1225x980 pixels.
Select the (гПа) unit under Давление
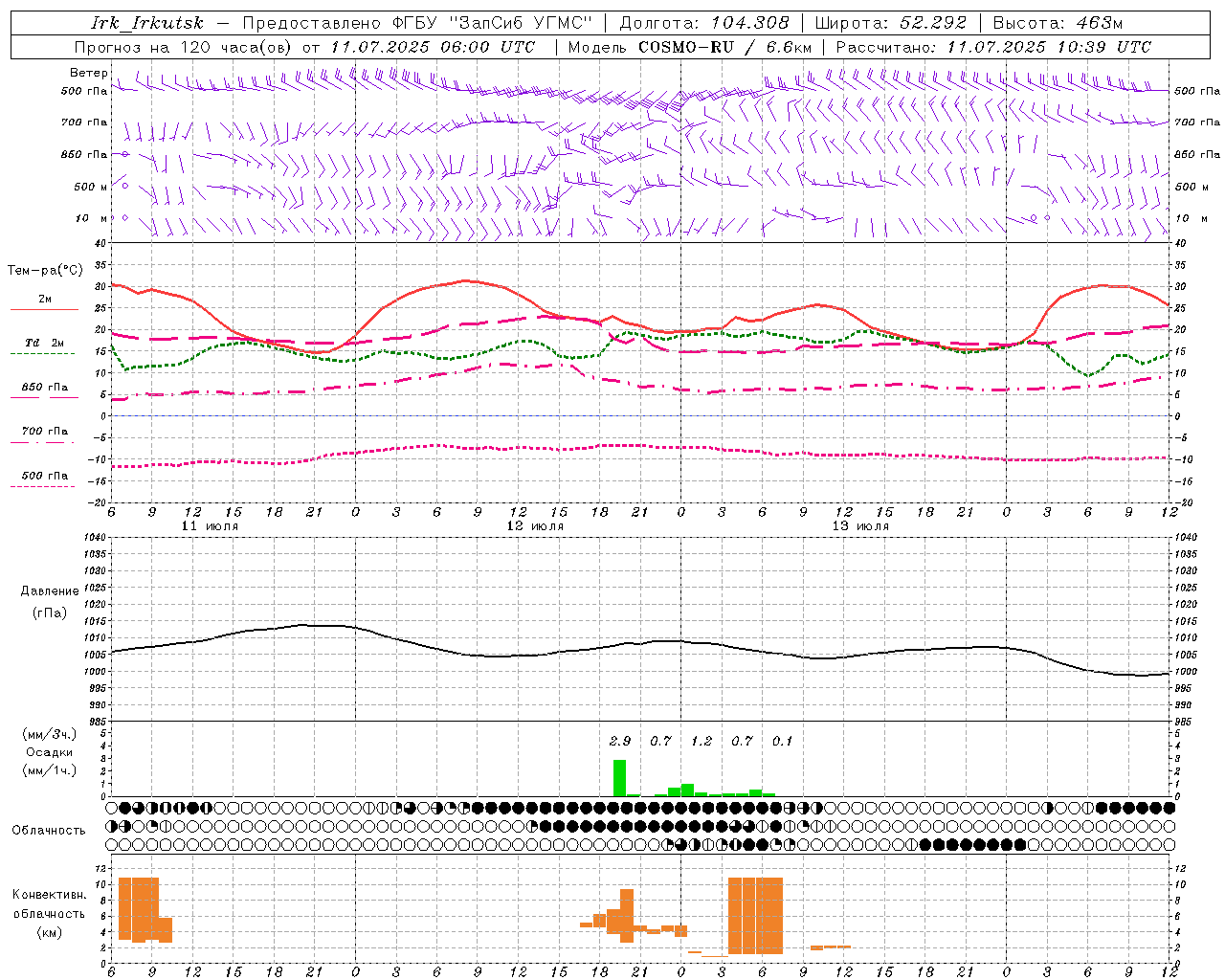50,612
